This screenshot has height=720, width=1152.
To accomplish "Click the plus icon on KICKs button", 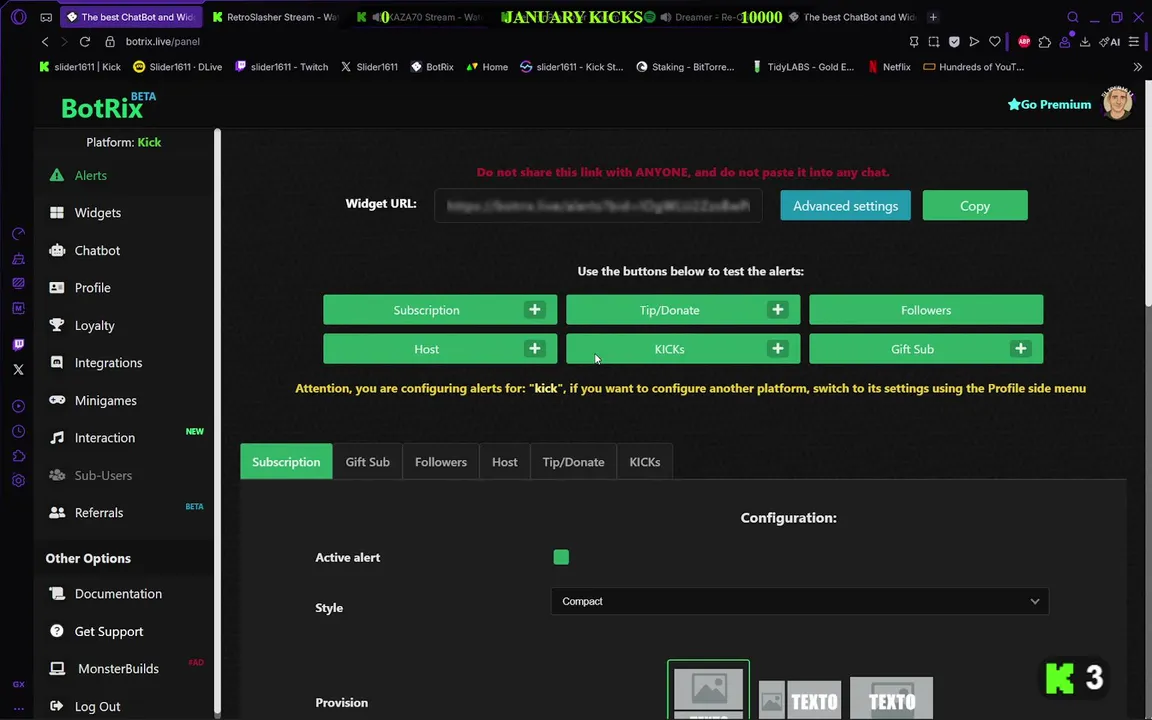I will coord(777,349).
